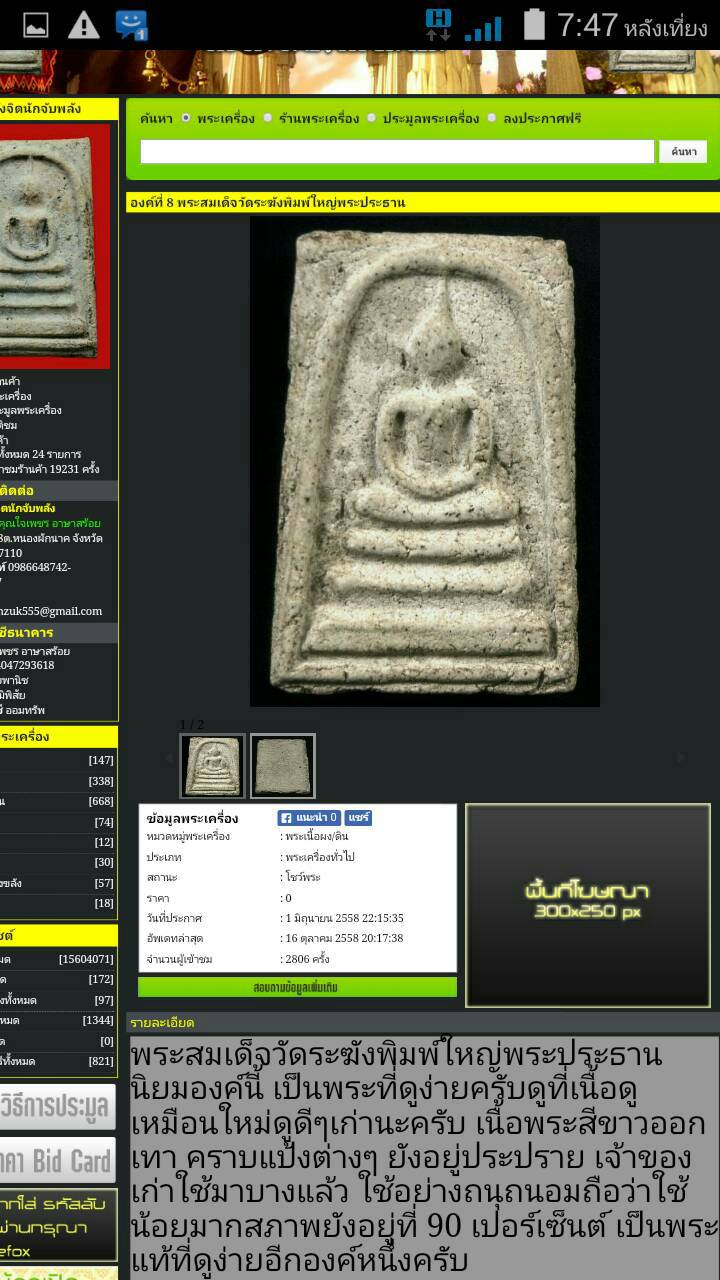Open the Bid Card banner in sidebar
The height and width of the screenshot is (1280, 720).
point(58,1161)
